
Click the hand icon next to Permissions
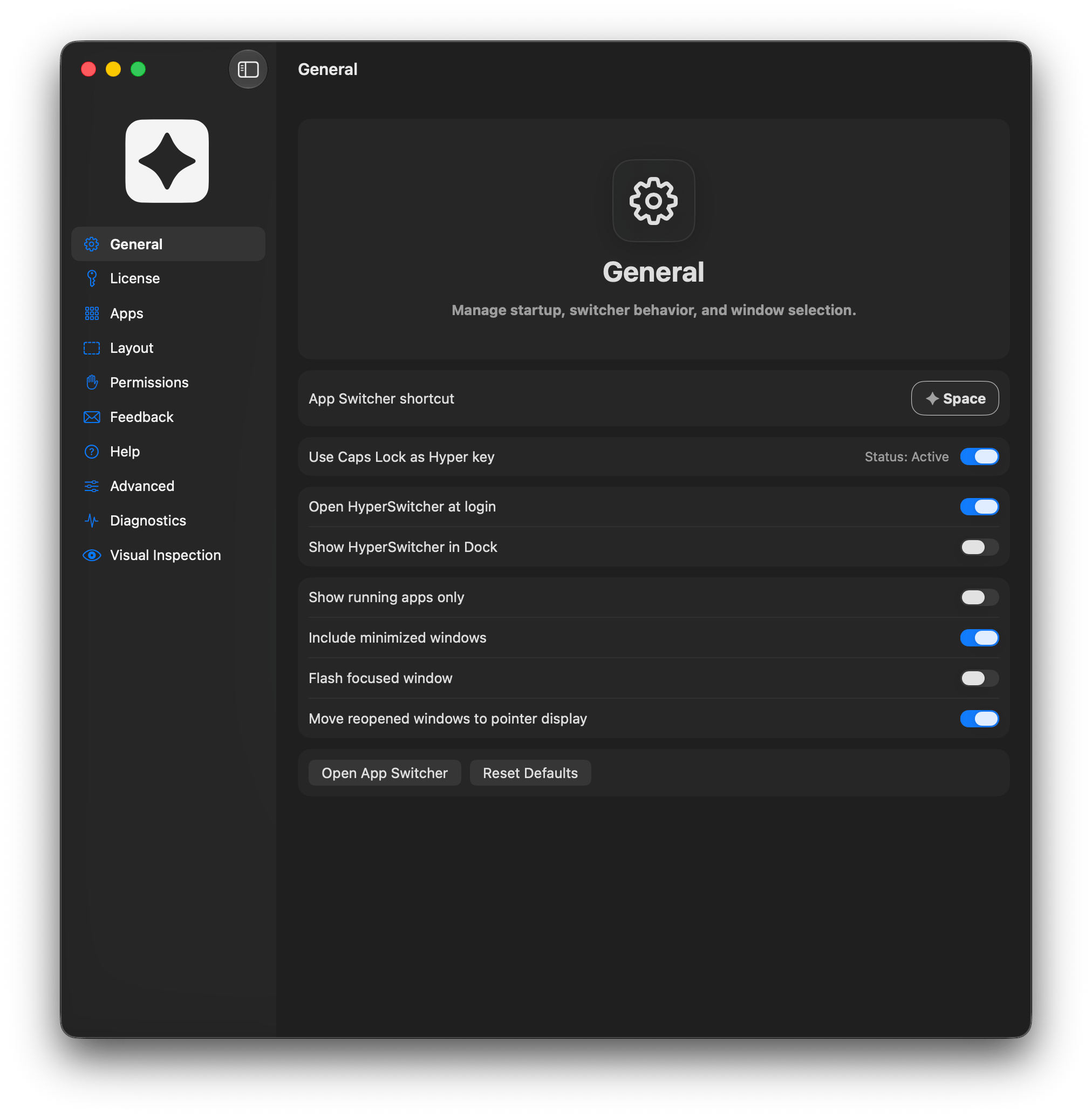pos(92,383)
